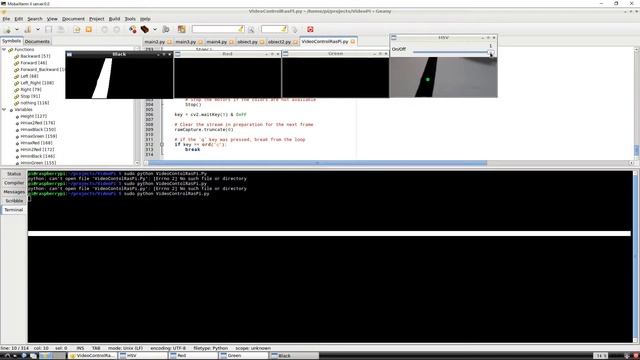
Task: Open the Tools menu
Action: [130, 19]
